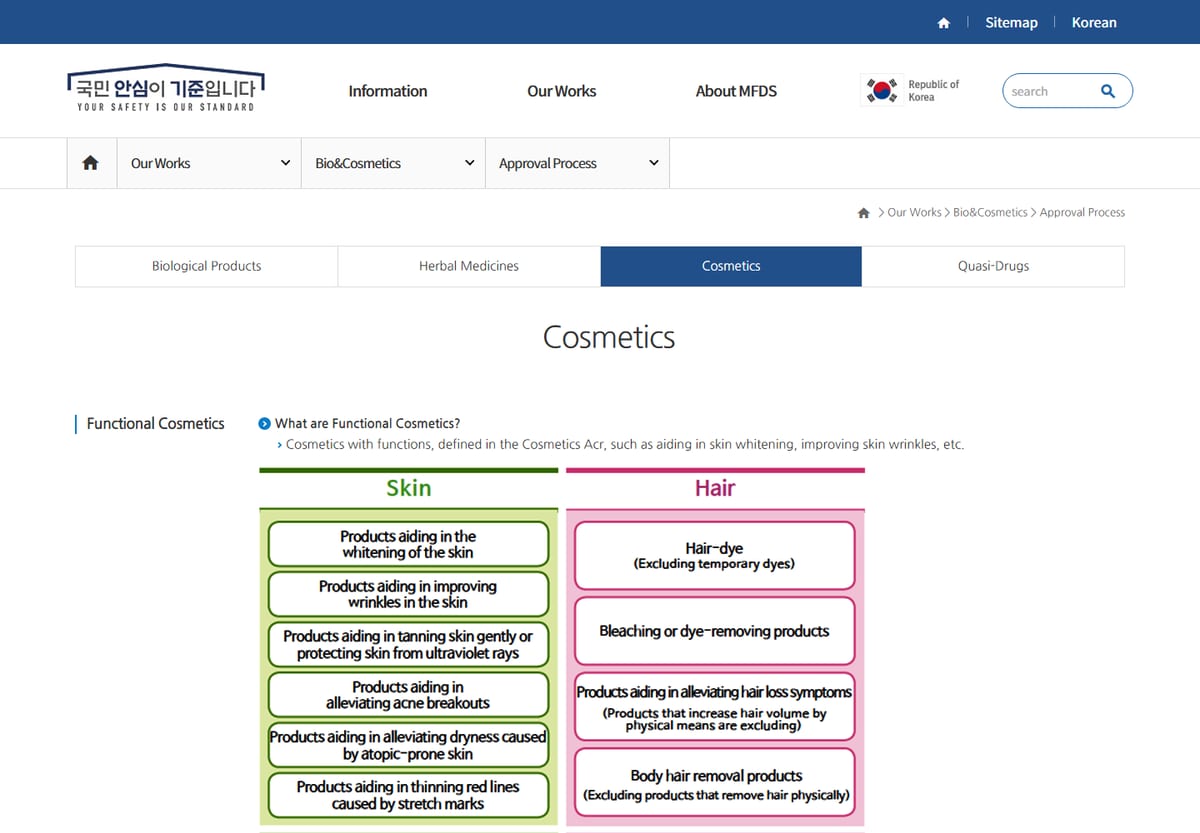Click the large Cosmetics page title
The height and width of the screenshot is (833, 1200).
(x=609, y=337)
